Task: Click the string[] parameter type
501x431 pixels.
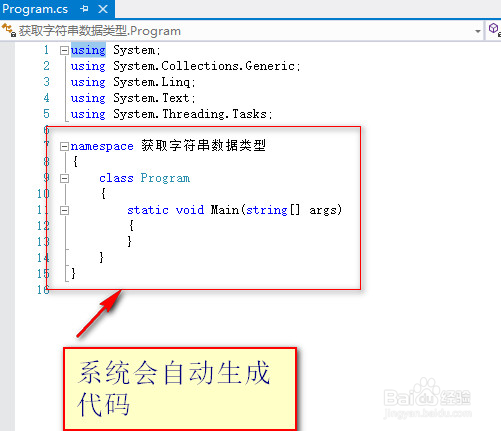Action: 273,210
